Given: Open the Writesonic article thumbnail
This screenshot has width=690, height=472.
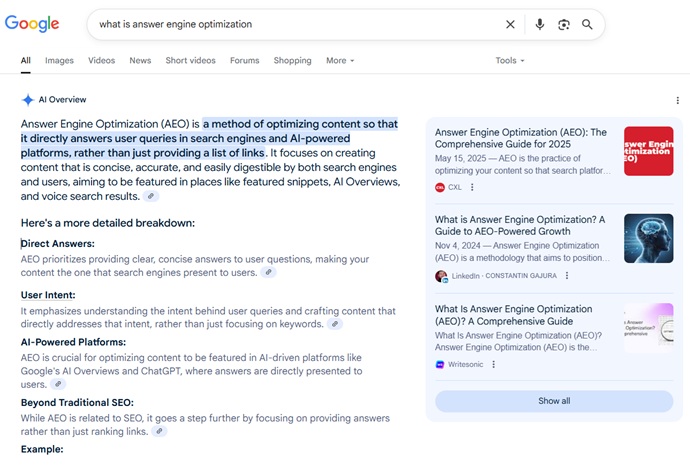Looking at the screenshot, I should [649, 328].
